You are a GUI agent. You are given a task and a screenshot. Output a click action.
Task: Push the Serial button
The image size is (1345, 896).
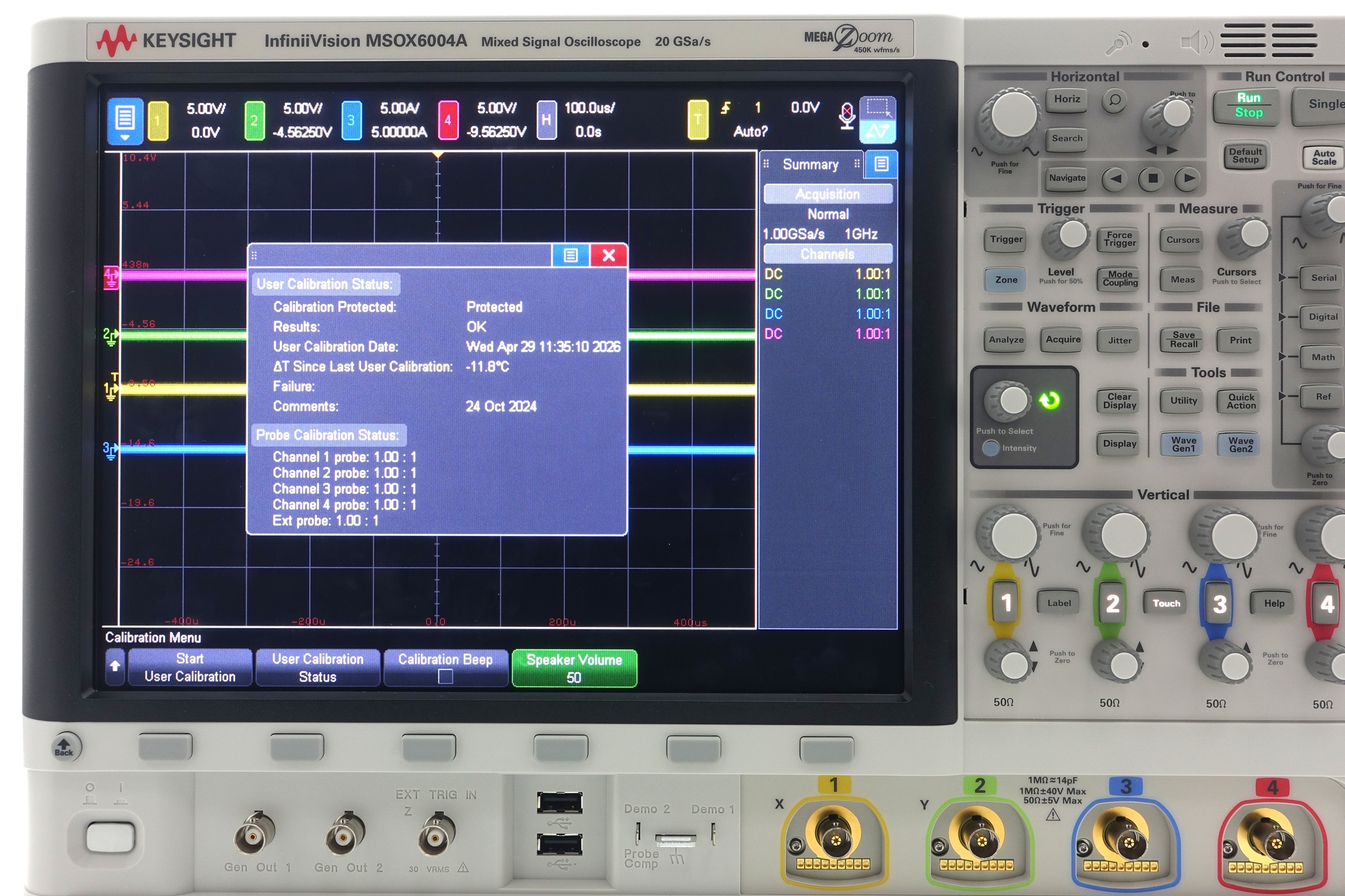pyautogui.click(x=1323, y=278)
